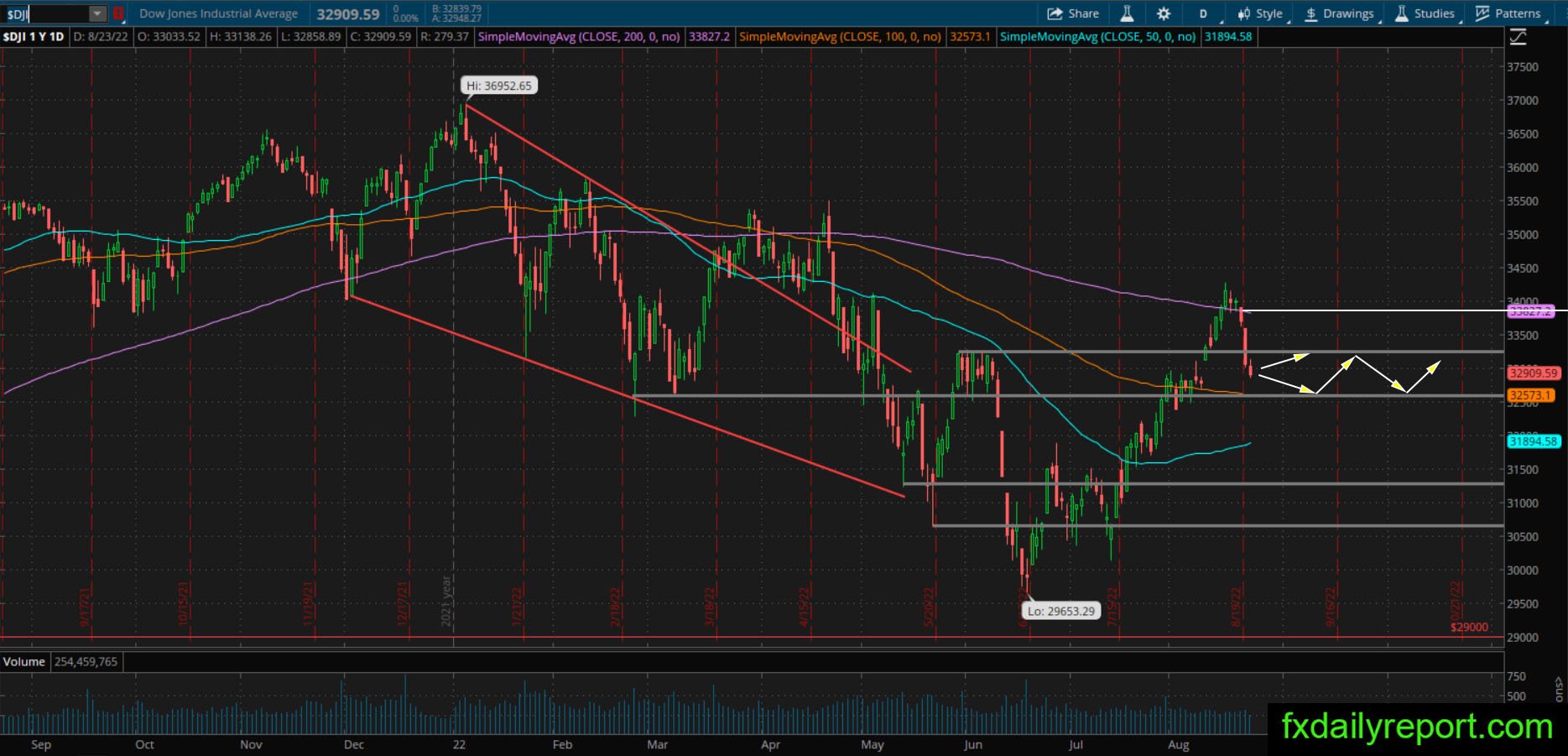The width and height of the screenshot is (1568, 756).
Task: Click the 0.00% net change value
Action: pyautogui.click(x=406, y=18)
